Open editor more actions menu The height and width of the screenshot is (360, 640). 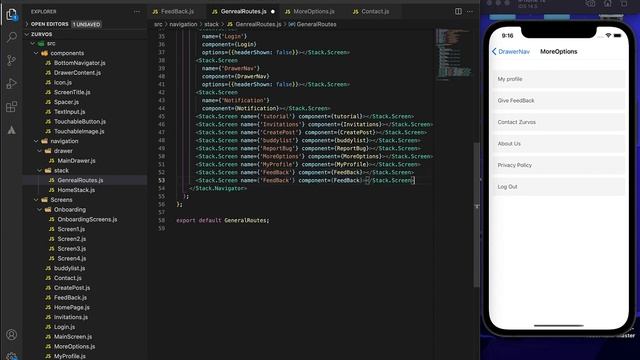click(x=470, y=11)
